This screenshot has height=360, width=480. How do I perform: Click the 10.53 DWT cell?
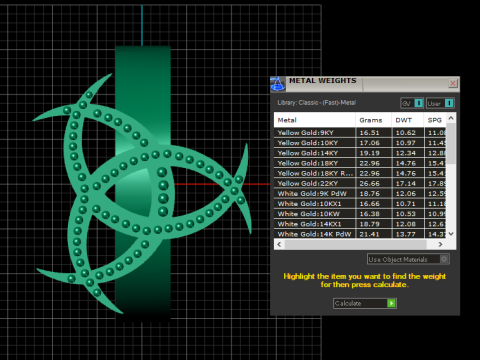coord(408,214)
